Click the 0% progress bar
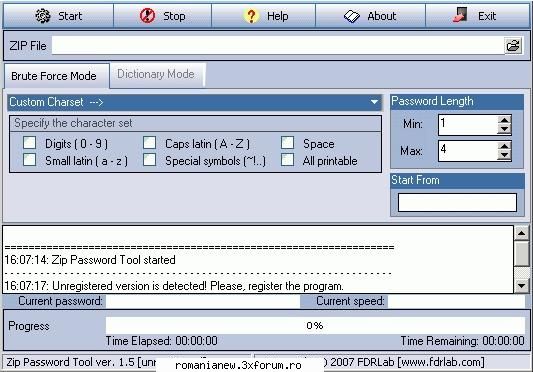 315,325
